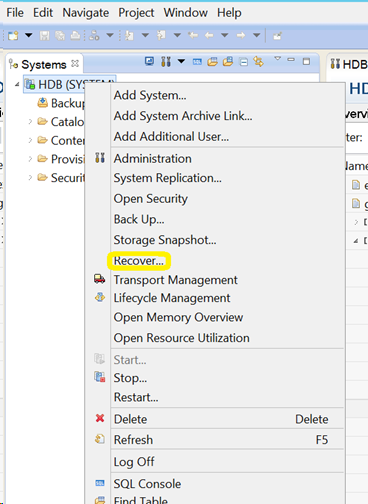The width and height of the screenshot is (368, 504).
Task: Click the Collapse All icon in Systems panel
Action: coord(244,62)
